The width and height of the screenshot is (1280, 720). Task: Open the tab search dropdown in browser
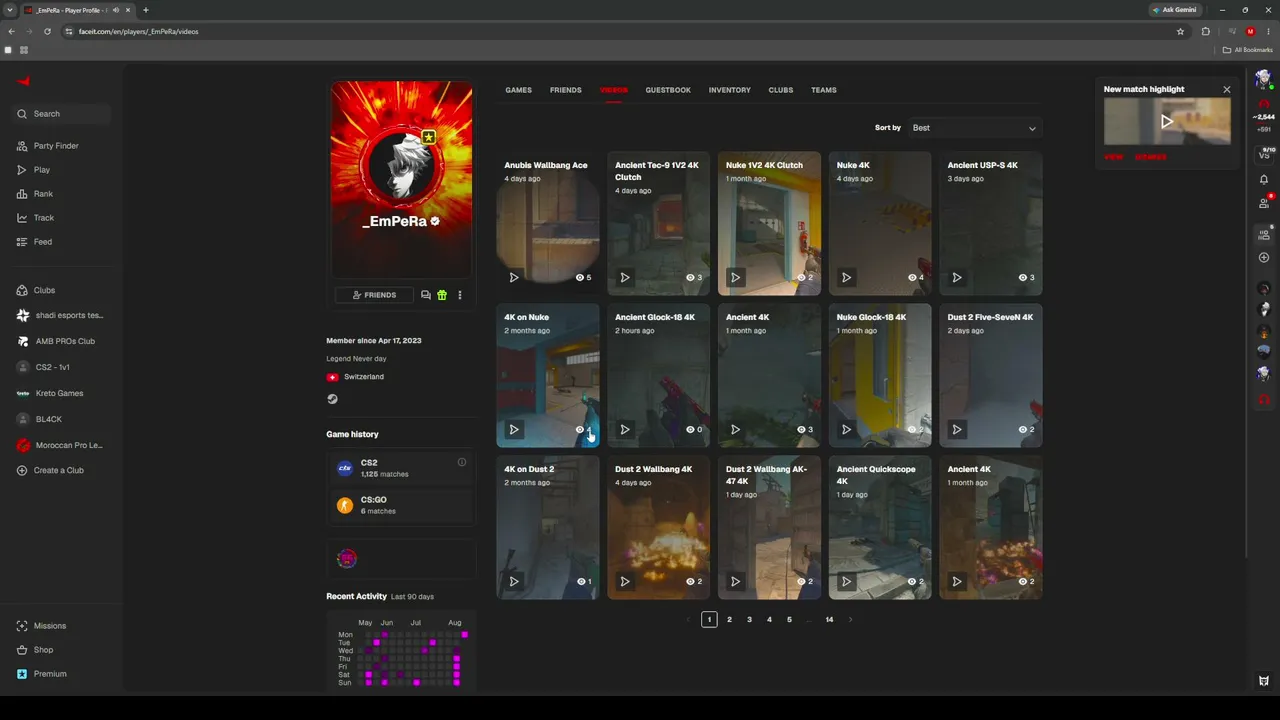pyautogui.click(x=10, y=10)
